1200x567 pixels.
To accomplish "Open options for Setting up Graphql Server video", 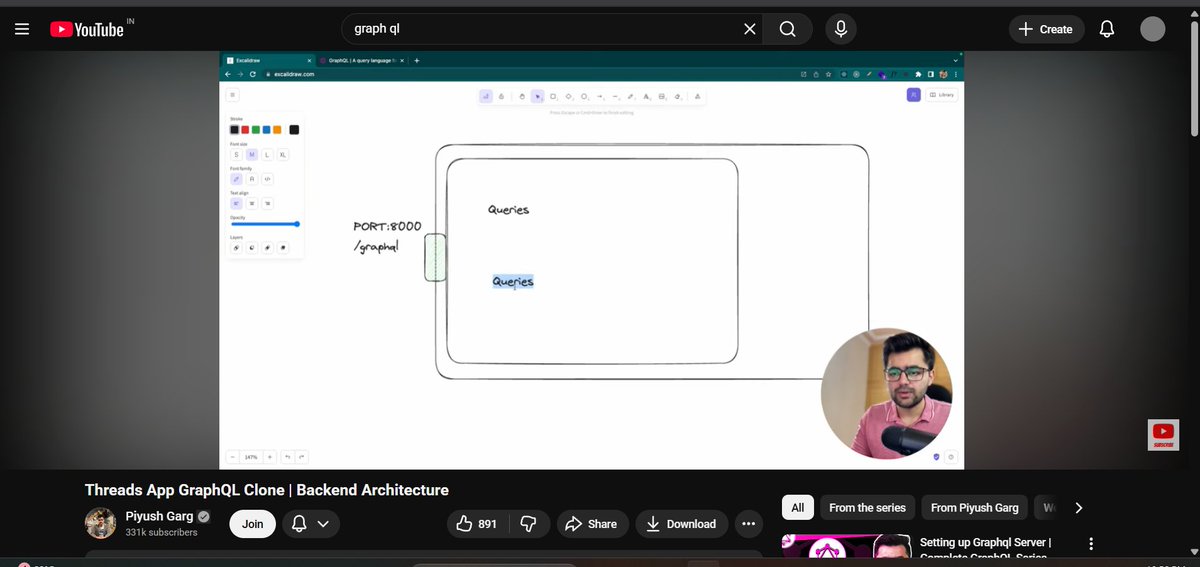I will pos(1091,545).
